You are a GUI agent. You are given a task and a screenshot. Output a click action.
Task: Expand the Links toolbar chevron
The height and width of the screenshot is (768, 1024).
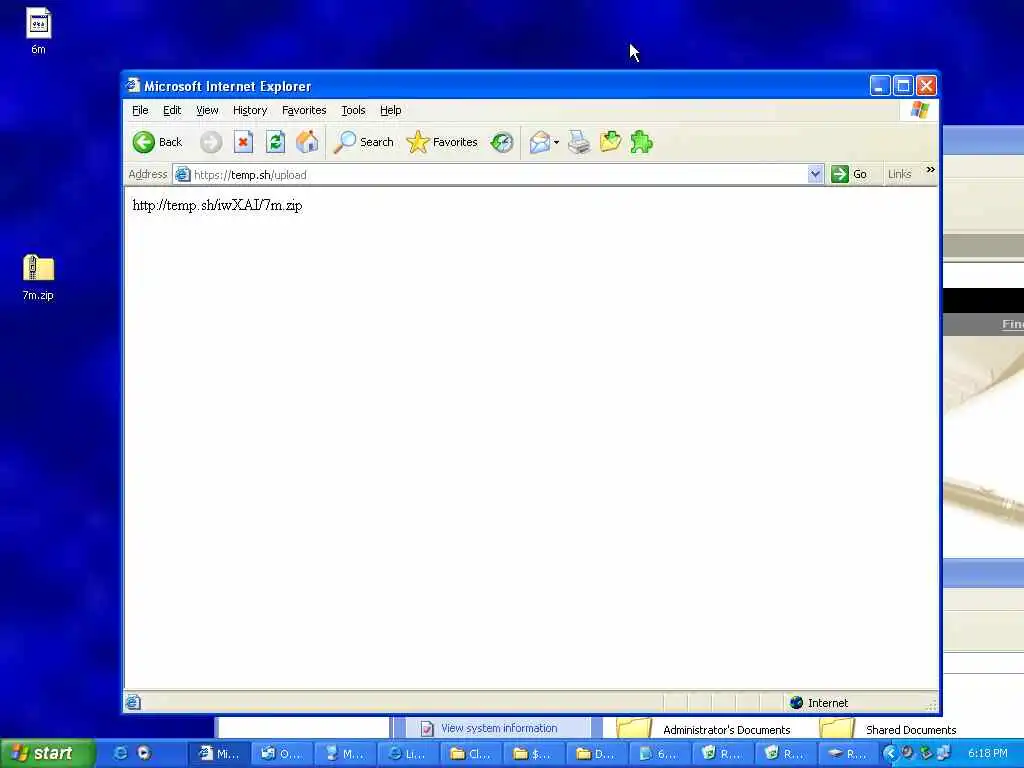pos(930,170)
